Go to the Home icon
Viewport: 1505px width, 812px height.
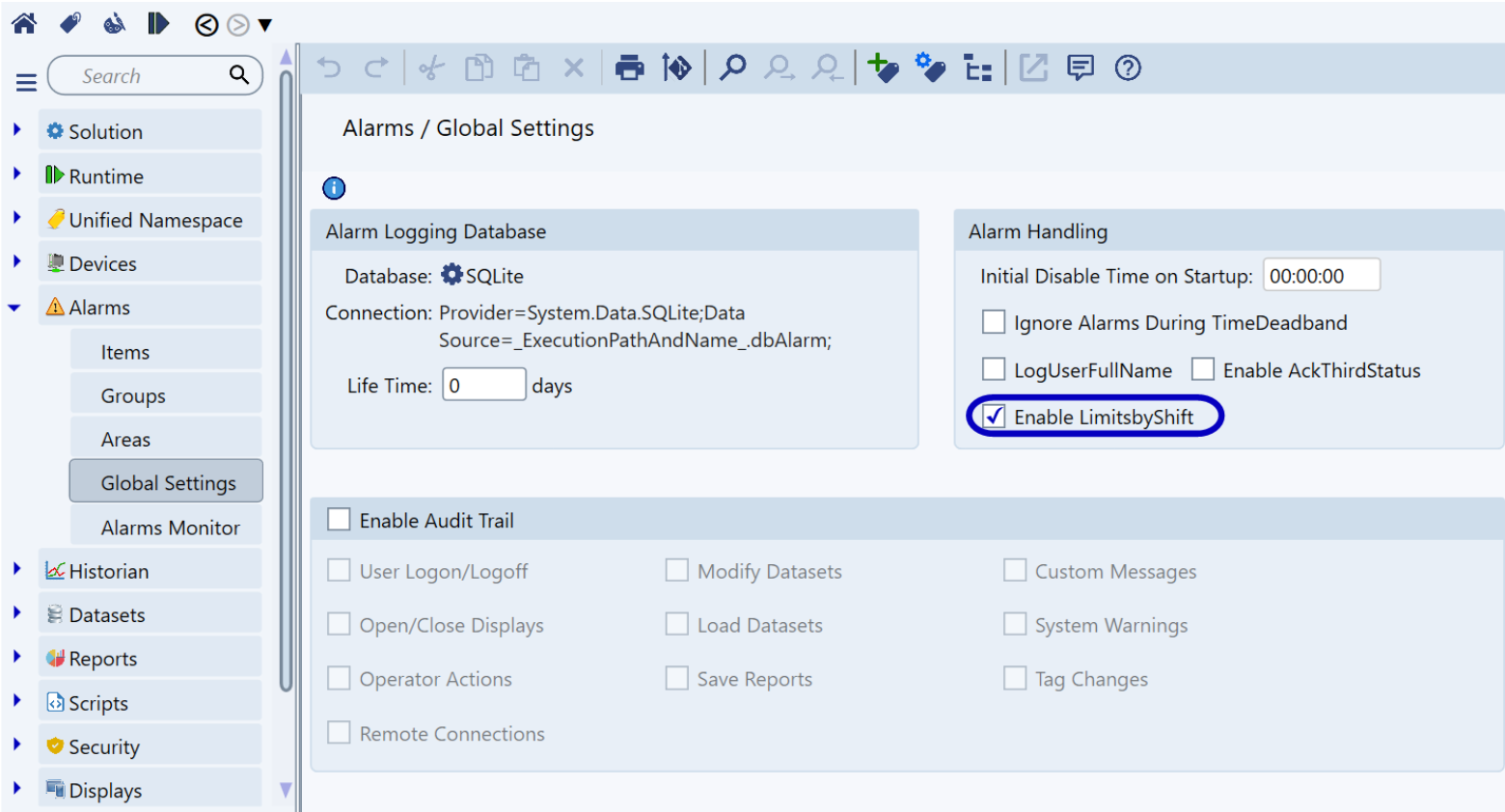coord(24,23)
